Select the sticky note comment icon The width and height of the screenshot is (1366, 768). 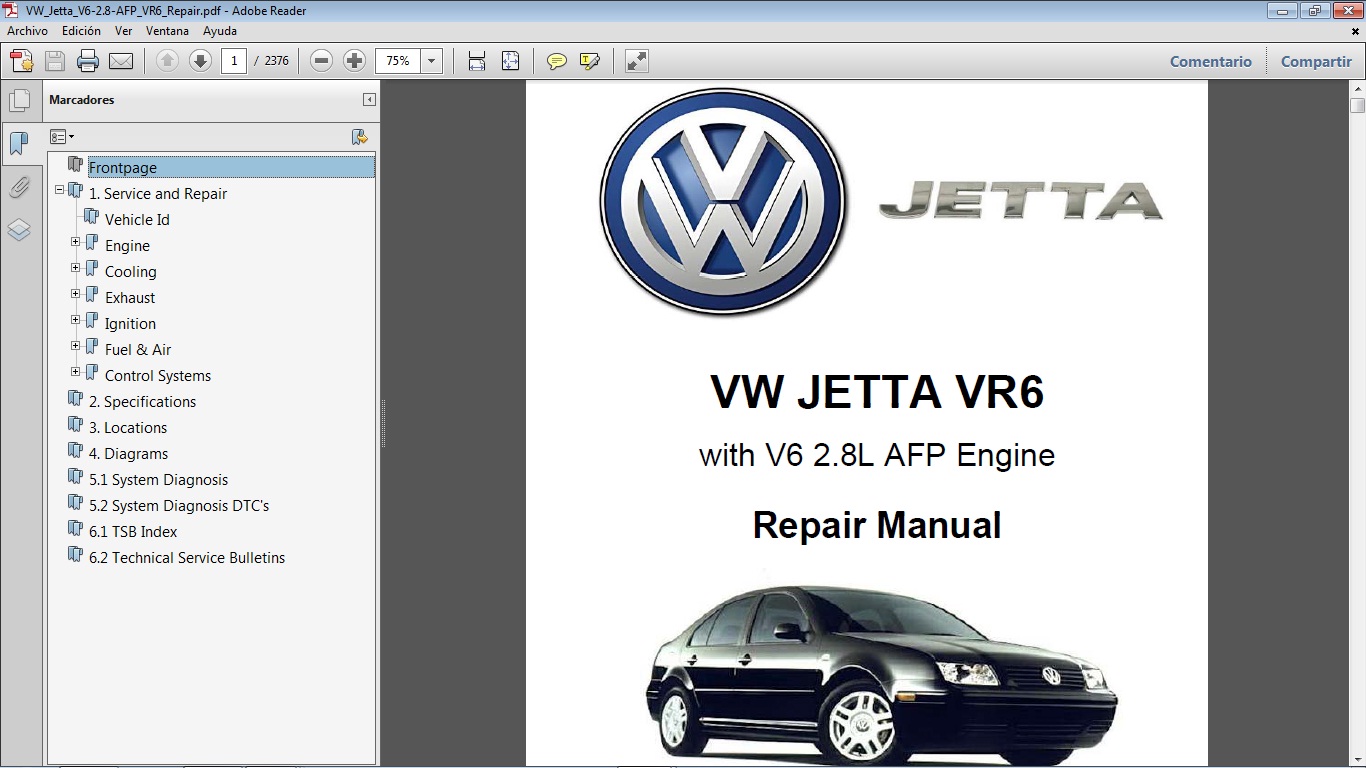pos(555,60)
